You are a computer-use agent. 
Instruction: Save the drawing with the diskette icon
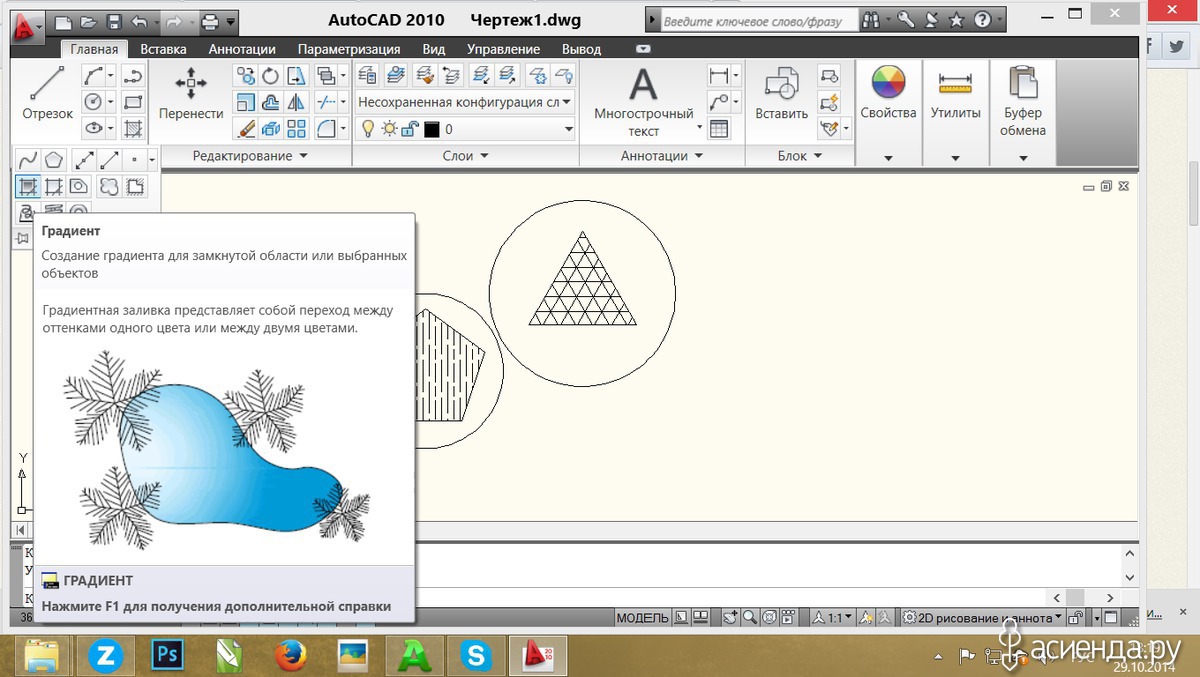(114, 21)
